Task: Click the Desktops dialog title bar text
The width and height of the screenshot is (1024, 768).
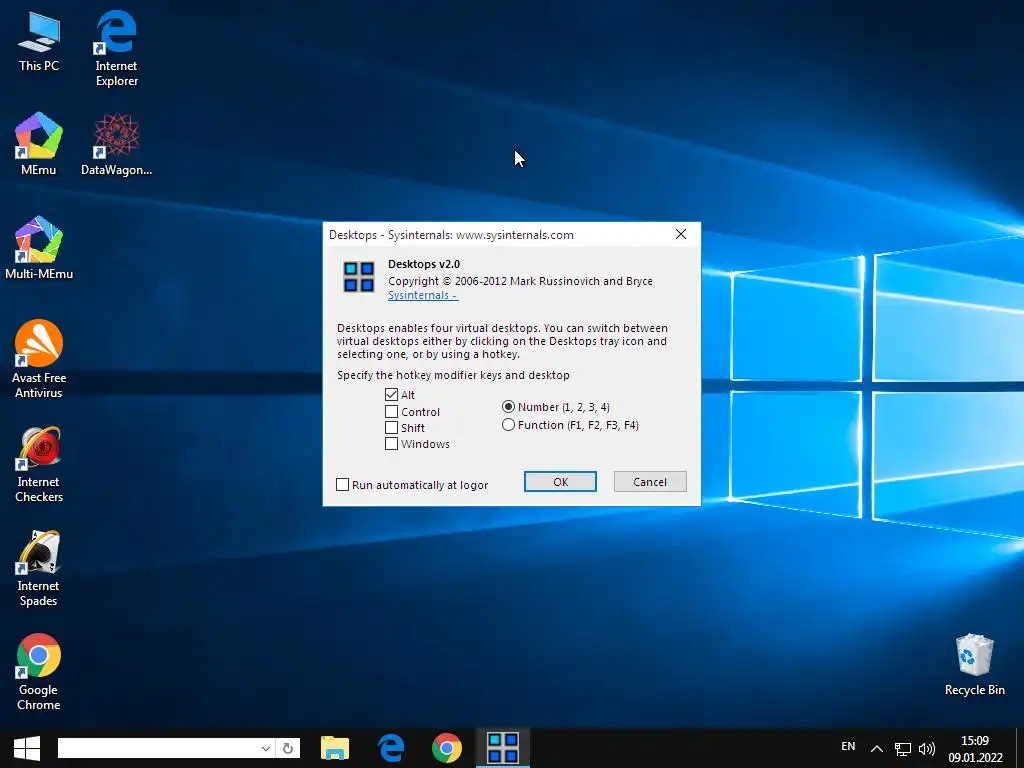Action: tap(451, 234)
